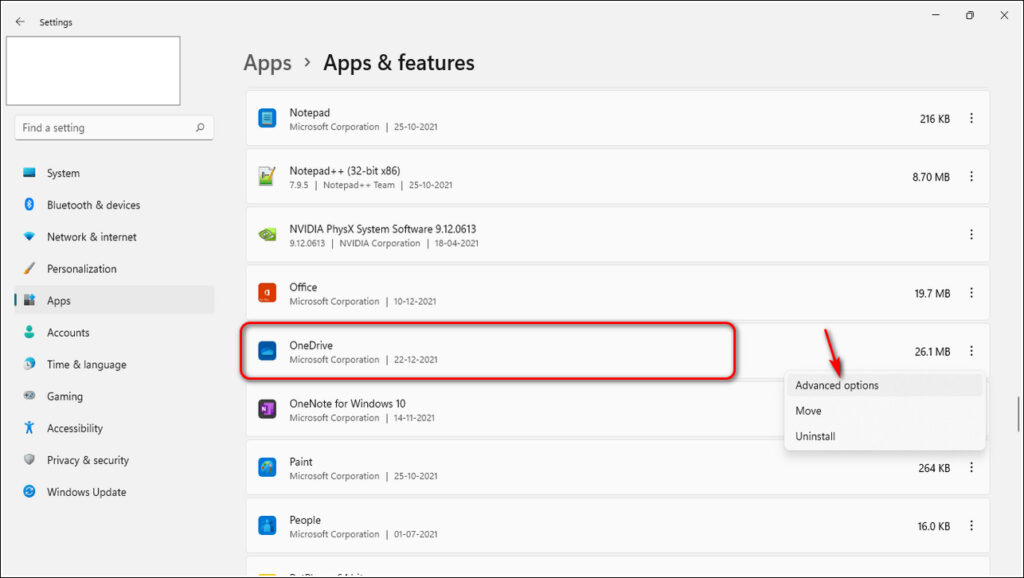Viewport: 1024px width, 578px height.
Task: Click the Accessibility figure icon
Action: [29, 428]
